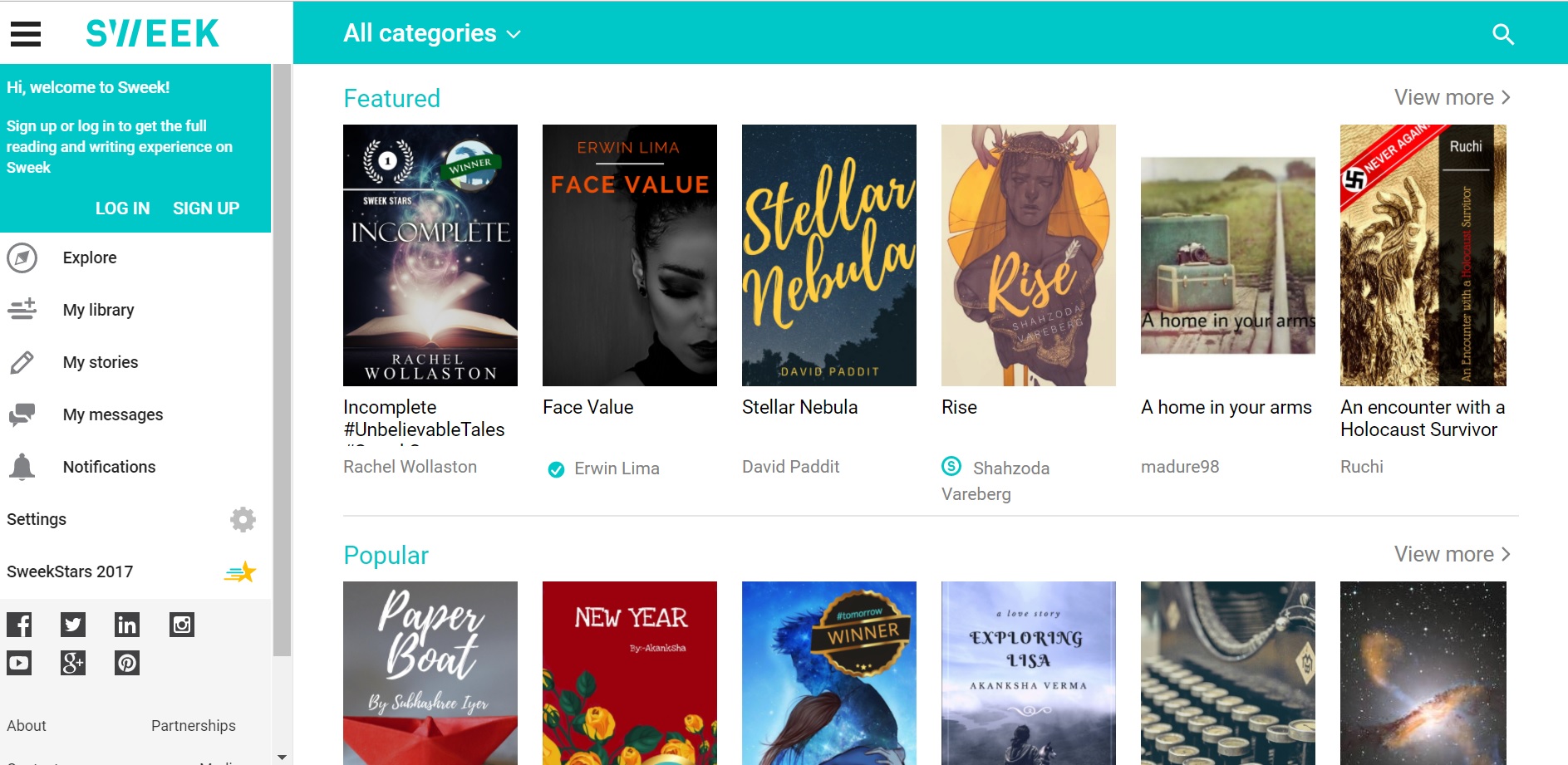
Task: Click the sidebar scroll-down arrow
Action: pos(283,758)
